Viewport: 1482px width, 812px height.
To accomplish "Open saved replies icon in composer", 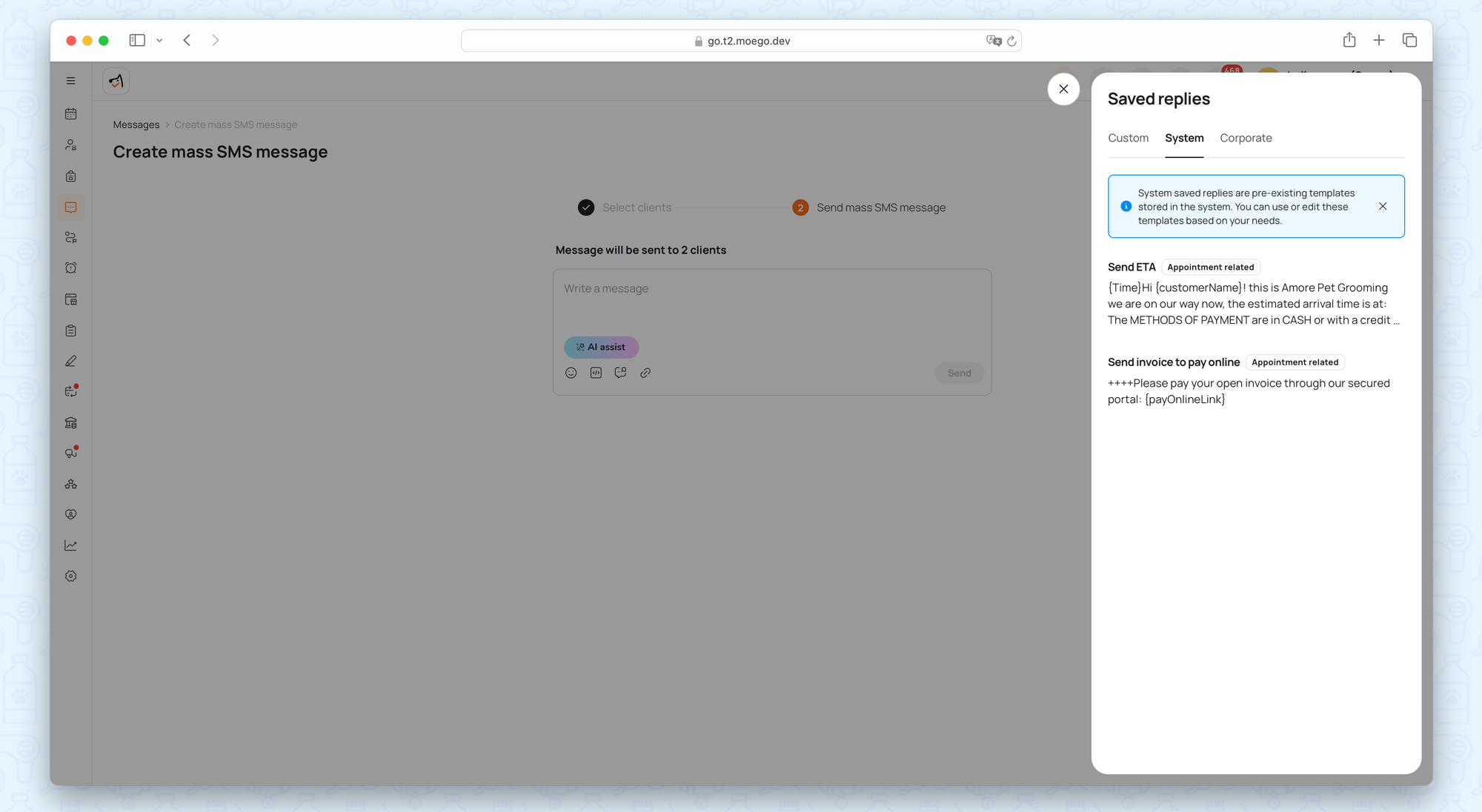I will 620,373.
